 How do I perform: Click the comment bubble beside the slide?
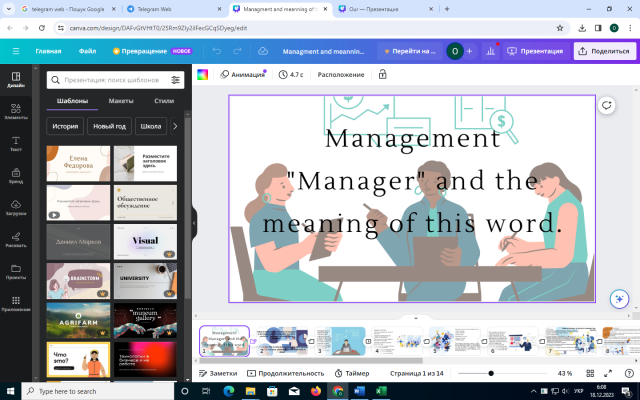pos(607,105)
